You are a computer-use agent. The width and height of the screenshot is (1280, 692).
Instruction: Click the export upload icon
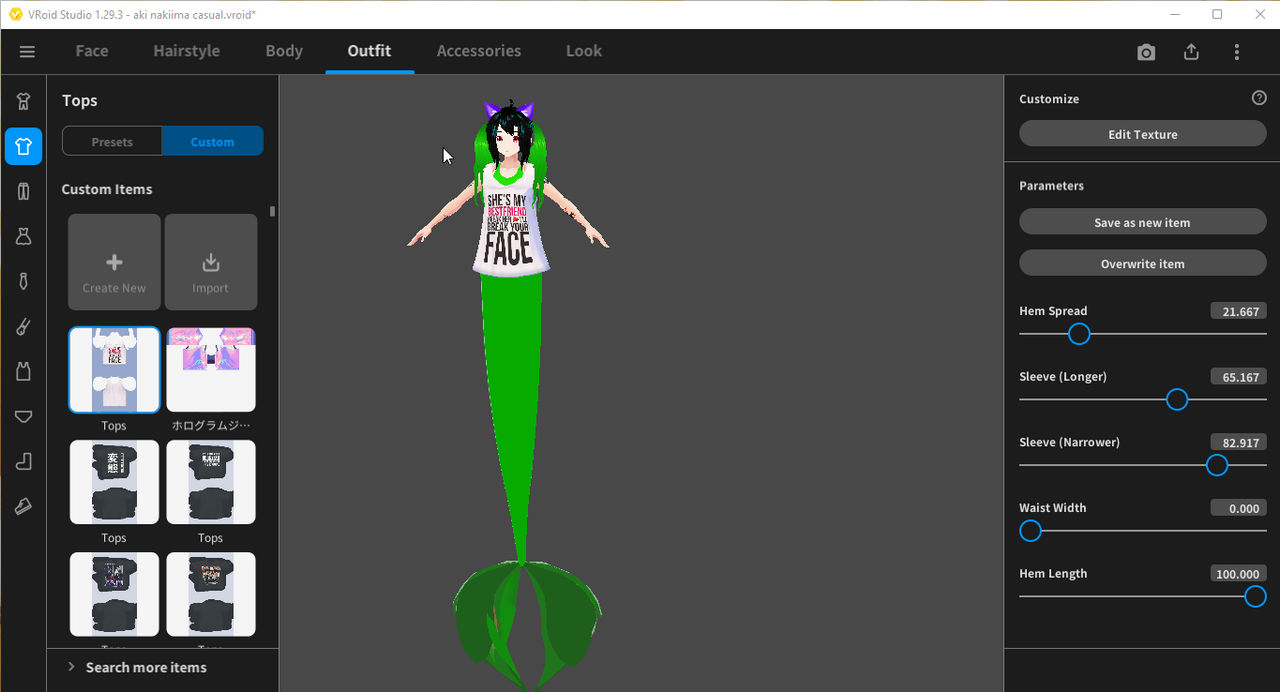tap(1191, 52)
